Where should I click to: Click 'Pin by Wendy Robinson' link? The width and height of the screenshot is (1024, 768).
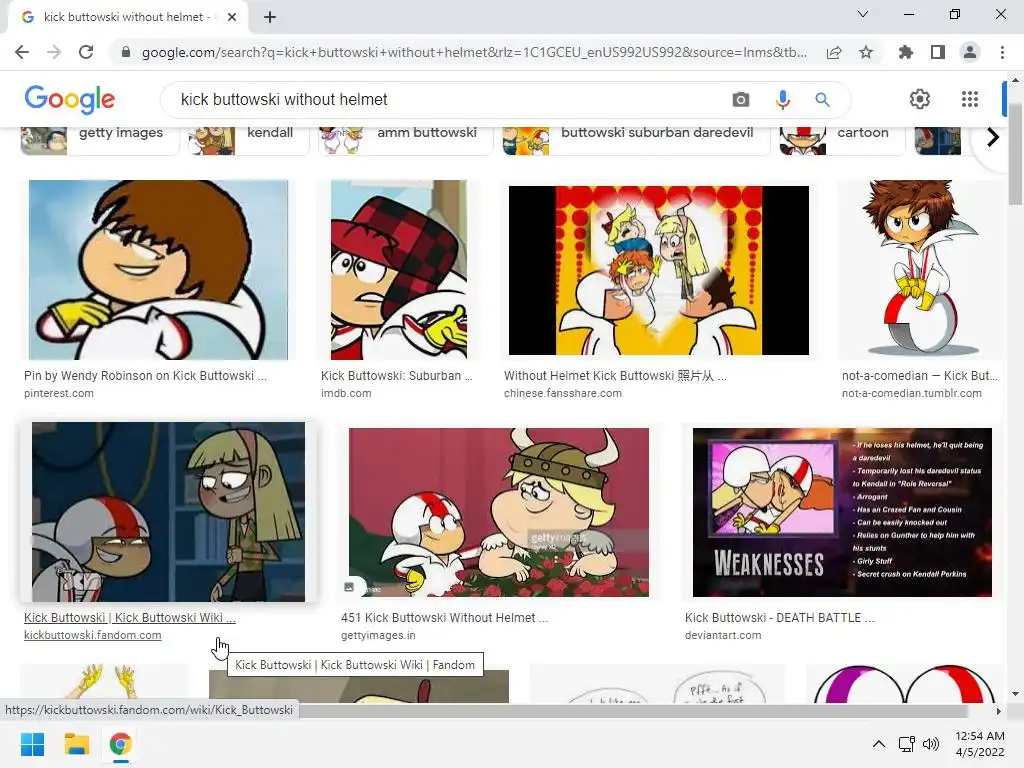click(x=145, y=376)
